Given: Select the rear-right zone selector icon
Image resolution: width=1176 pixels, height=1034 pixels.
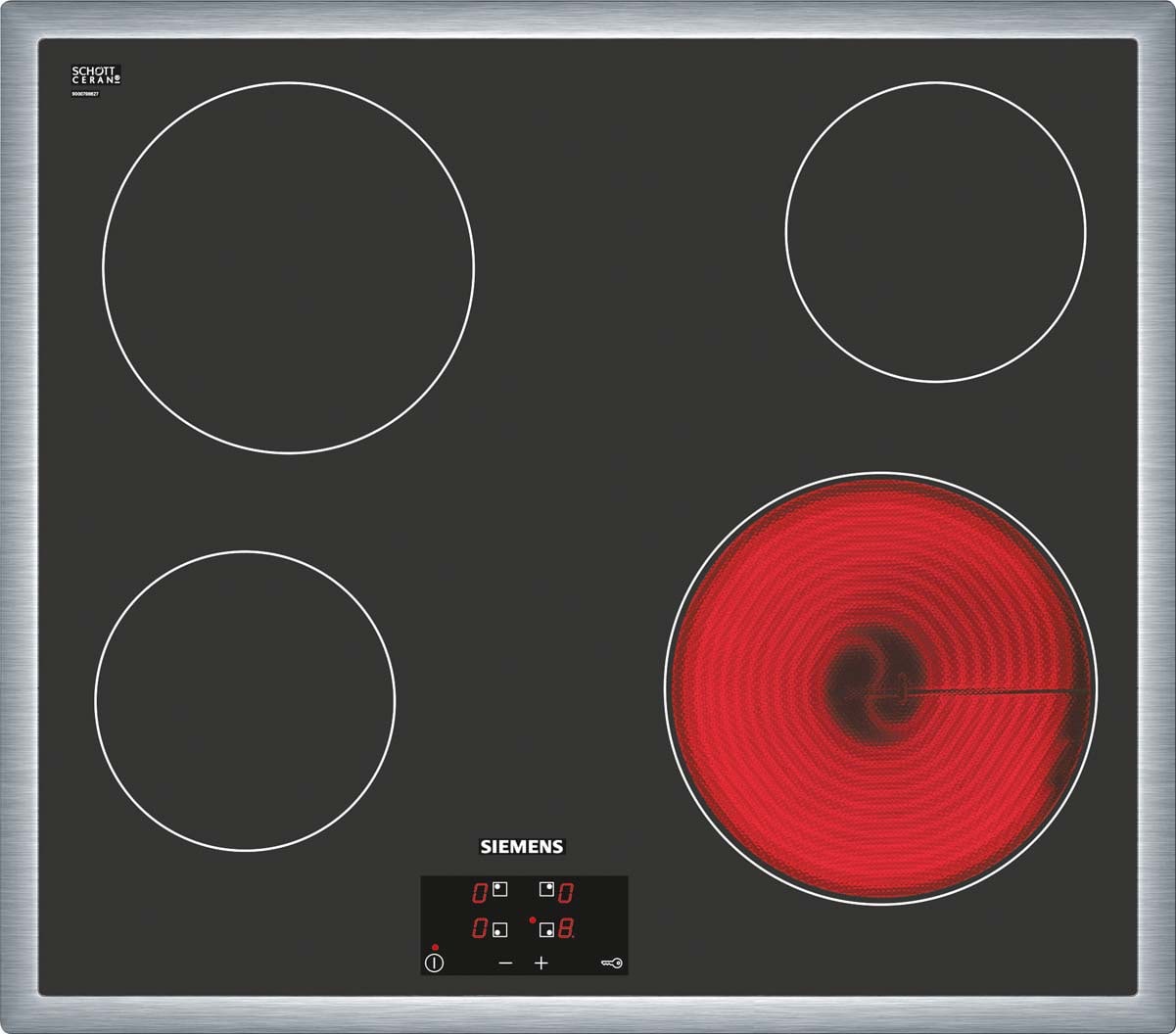Looking at the screenshot, I should point(546,889).
